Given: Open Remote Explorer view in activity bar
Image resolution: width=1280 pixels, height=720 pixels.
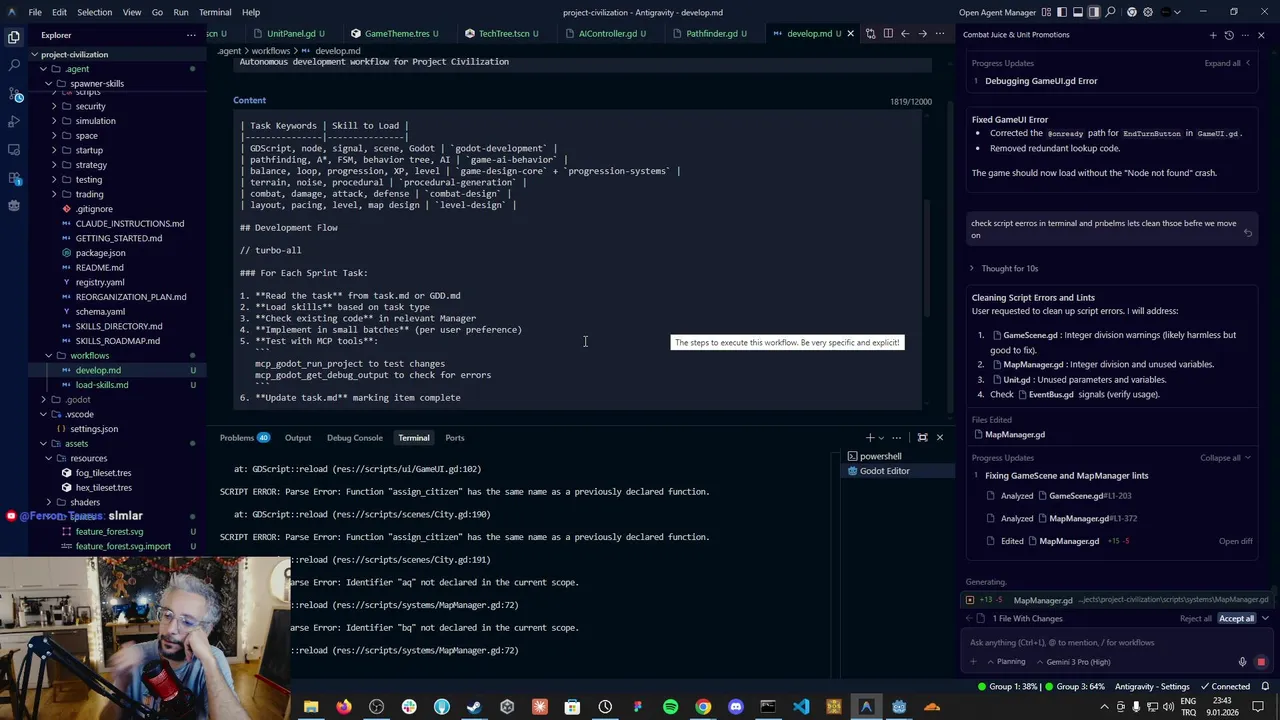Looking at the screenshot, I should tap(14, 149).
